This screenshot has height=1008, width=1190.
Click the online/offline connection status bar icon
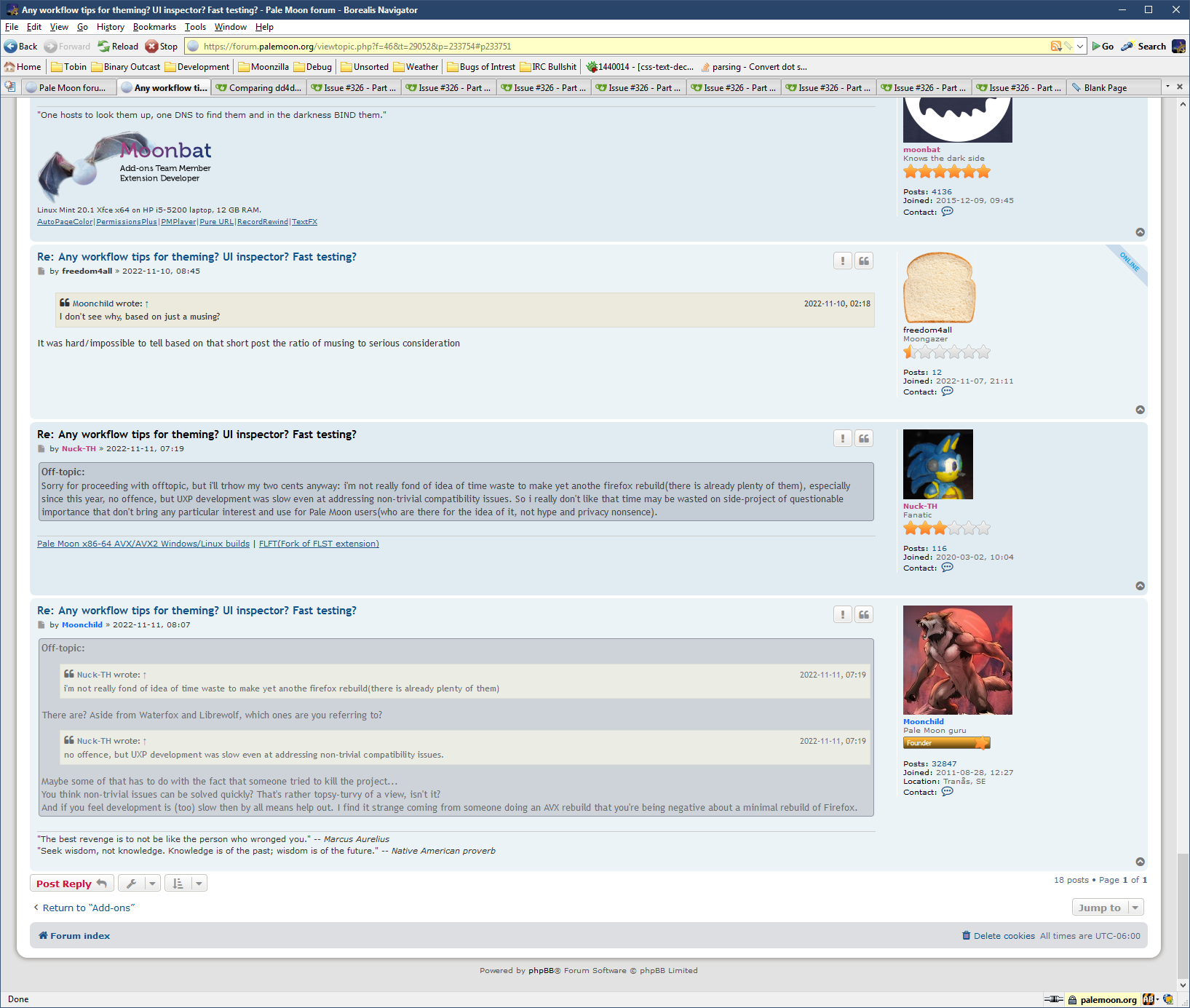point(1053,999)
